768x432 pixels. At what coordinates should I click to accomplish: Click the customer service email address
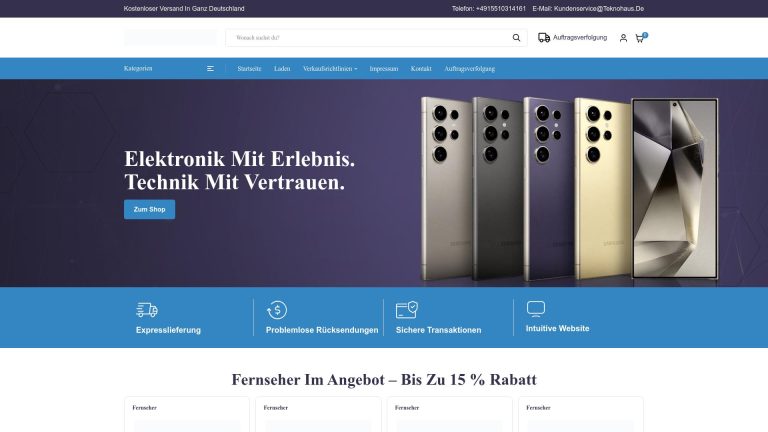point(599,8)
